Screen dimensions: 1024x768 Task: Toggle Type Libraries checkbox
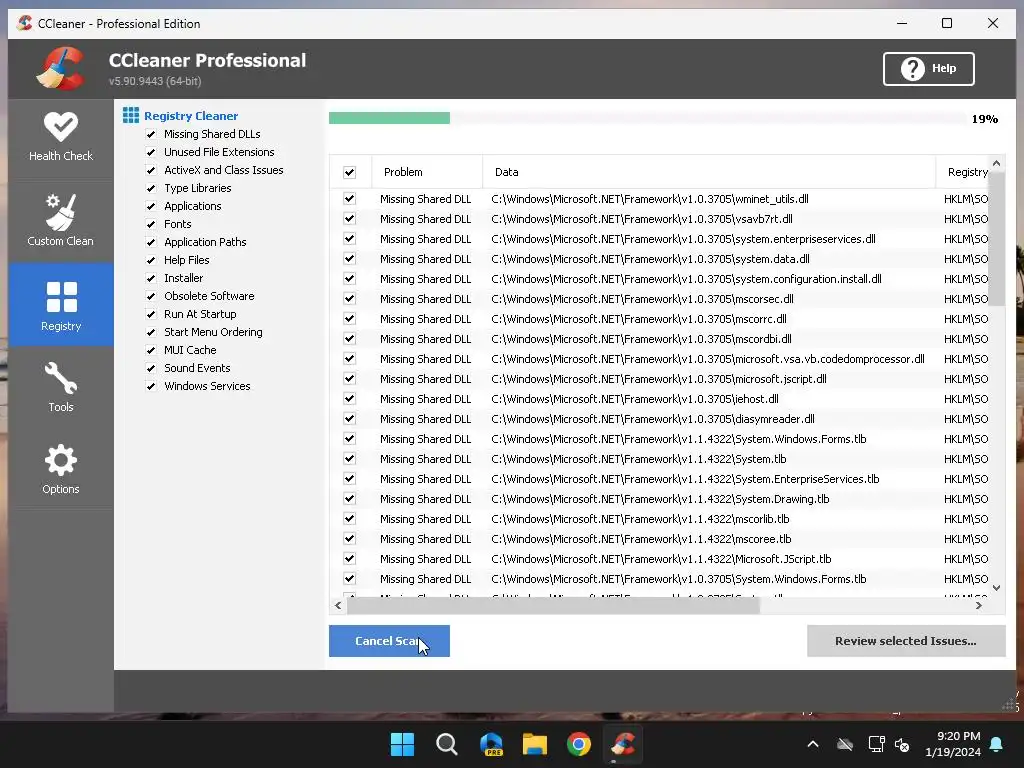[x=151, y=188]
